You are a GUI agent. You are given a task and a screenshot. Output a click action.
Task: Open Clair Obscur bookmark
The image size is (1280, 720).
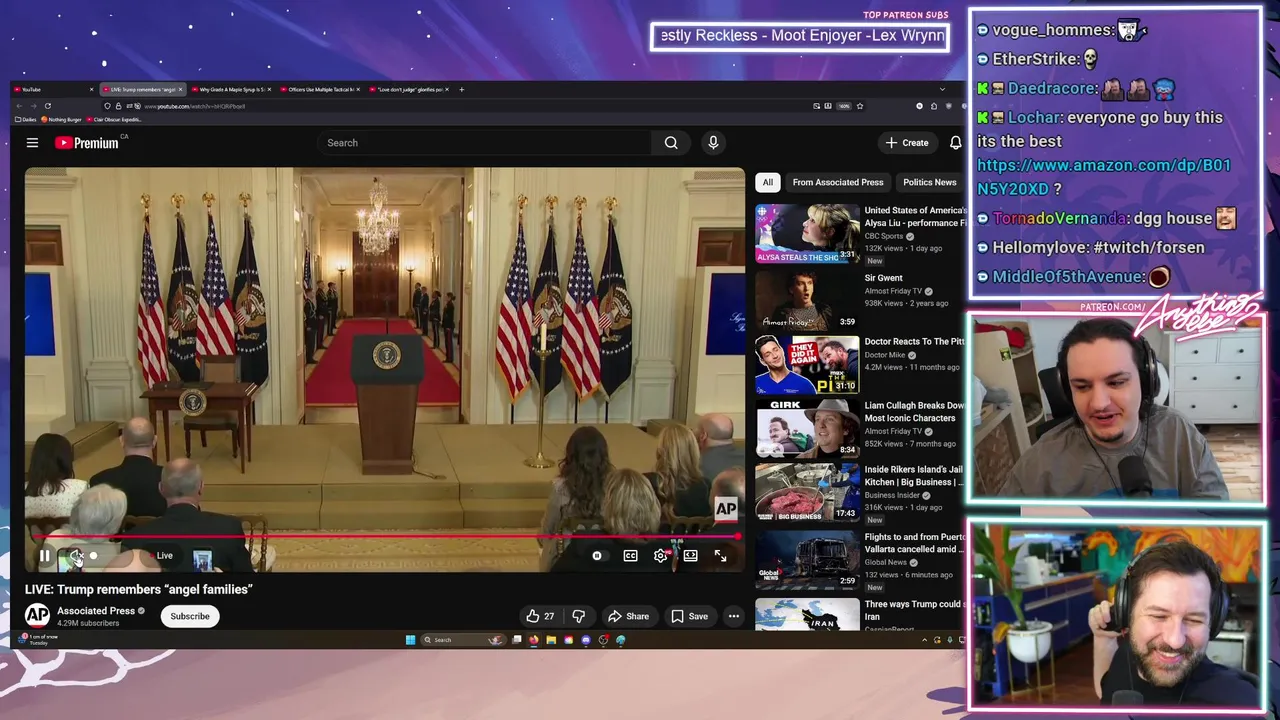pos(115,119)
